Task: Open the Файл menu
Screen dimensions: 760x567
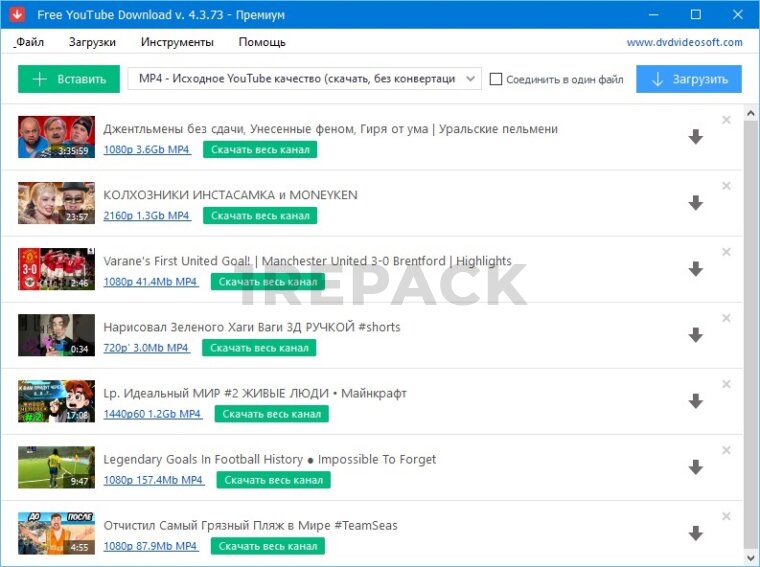Action: pyautogui.click(x=30, y=42)
